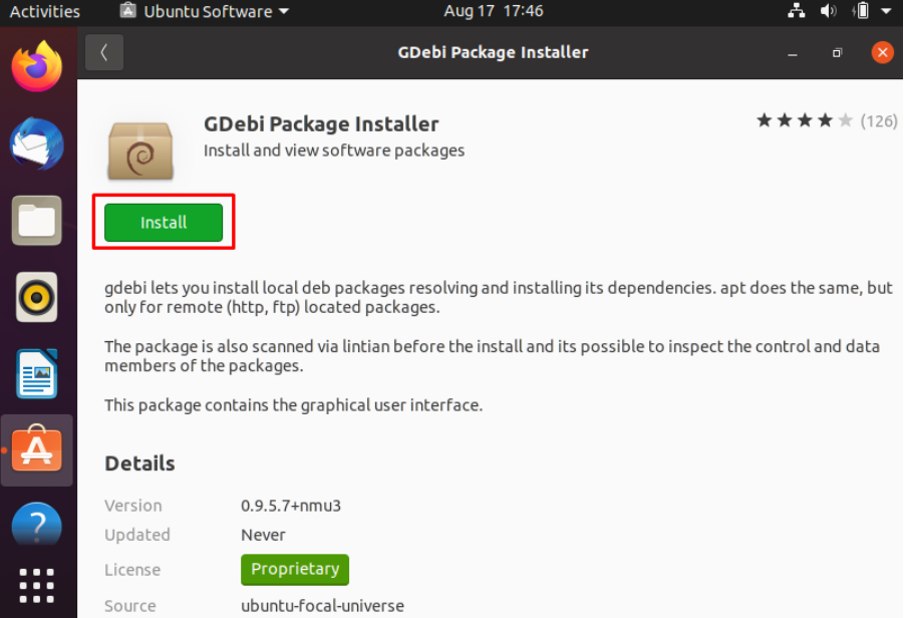Open the Ubuntu Software app menu

pyautogui.click(x=203, y=12)
